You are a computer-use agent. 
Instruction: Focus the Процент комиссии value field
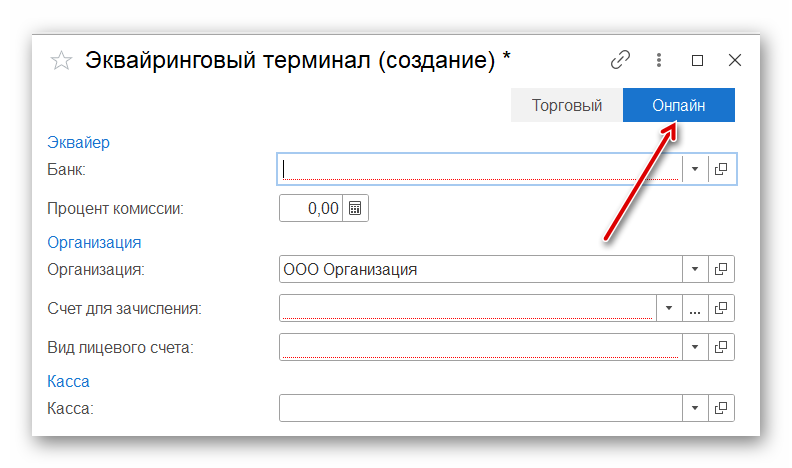(311, 208)
